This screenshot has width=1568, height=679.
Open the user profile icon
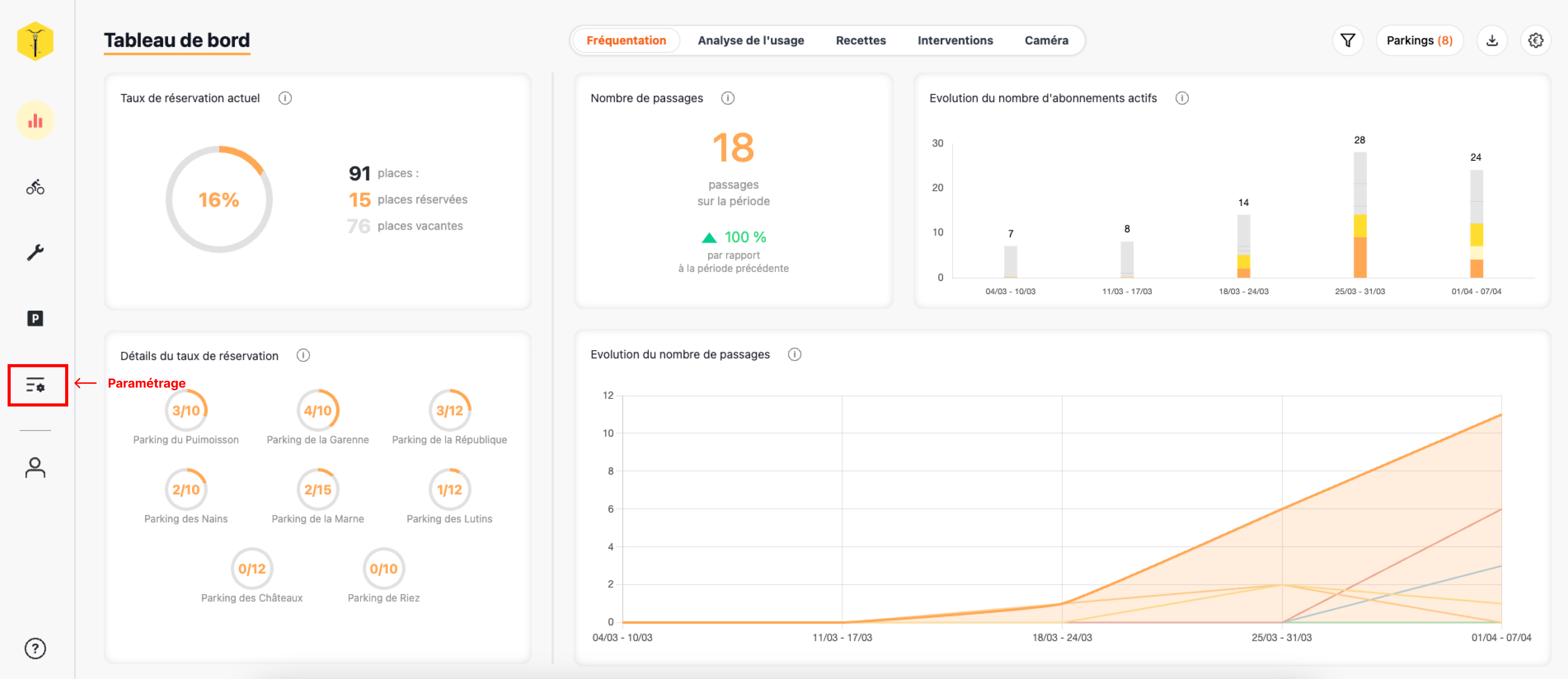(35, 467)
